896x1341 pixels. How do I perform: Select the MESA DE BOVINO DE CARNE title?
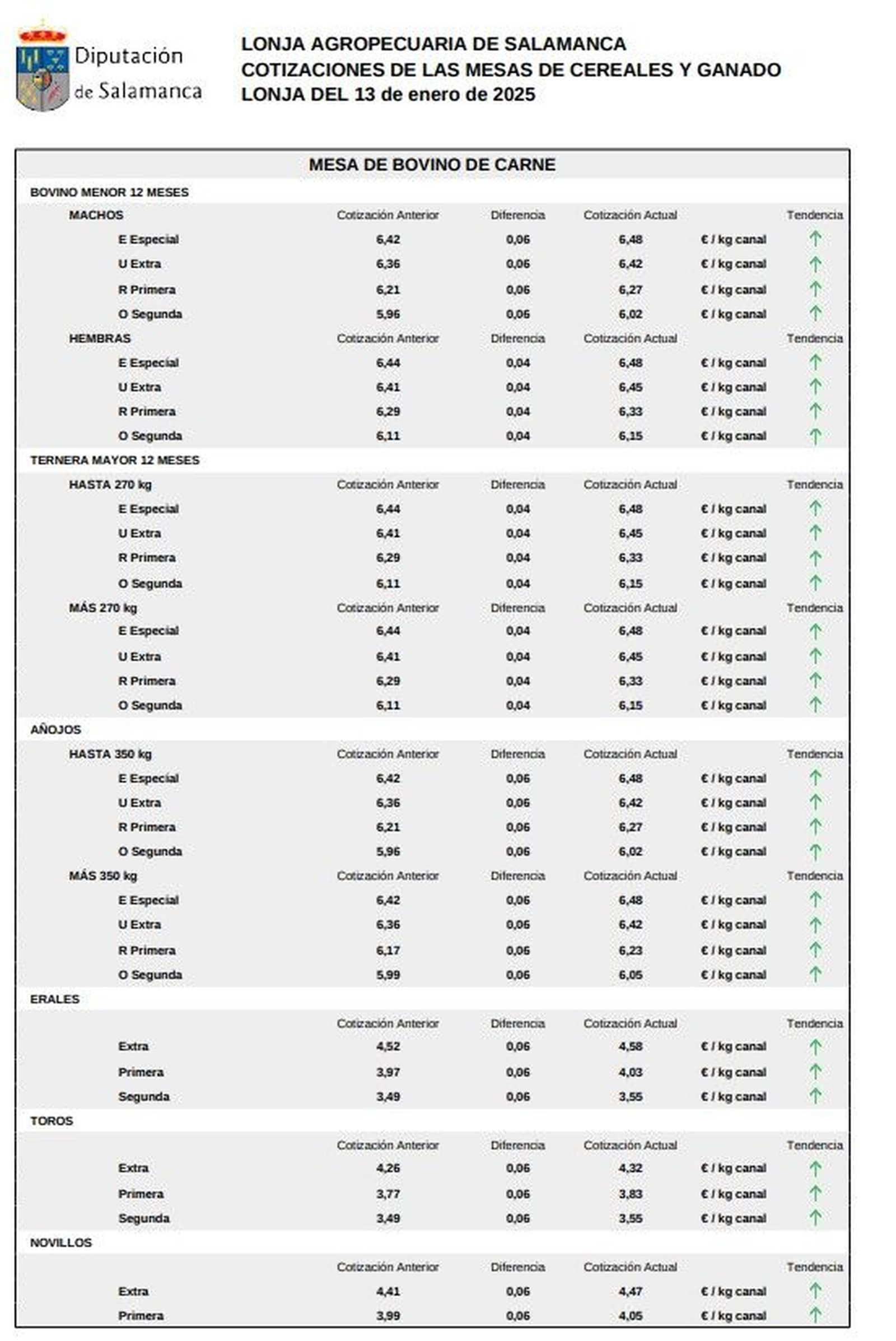click(x=432, y=165)
